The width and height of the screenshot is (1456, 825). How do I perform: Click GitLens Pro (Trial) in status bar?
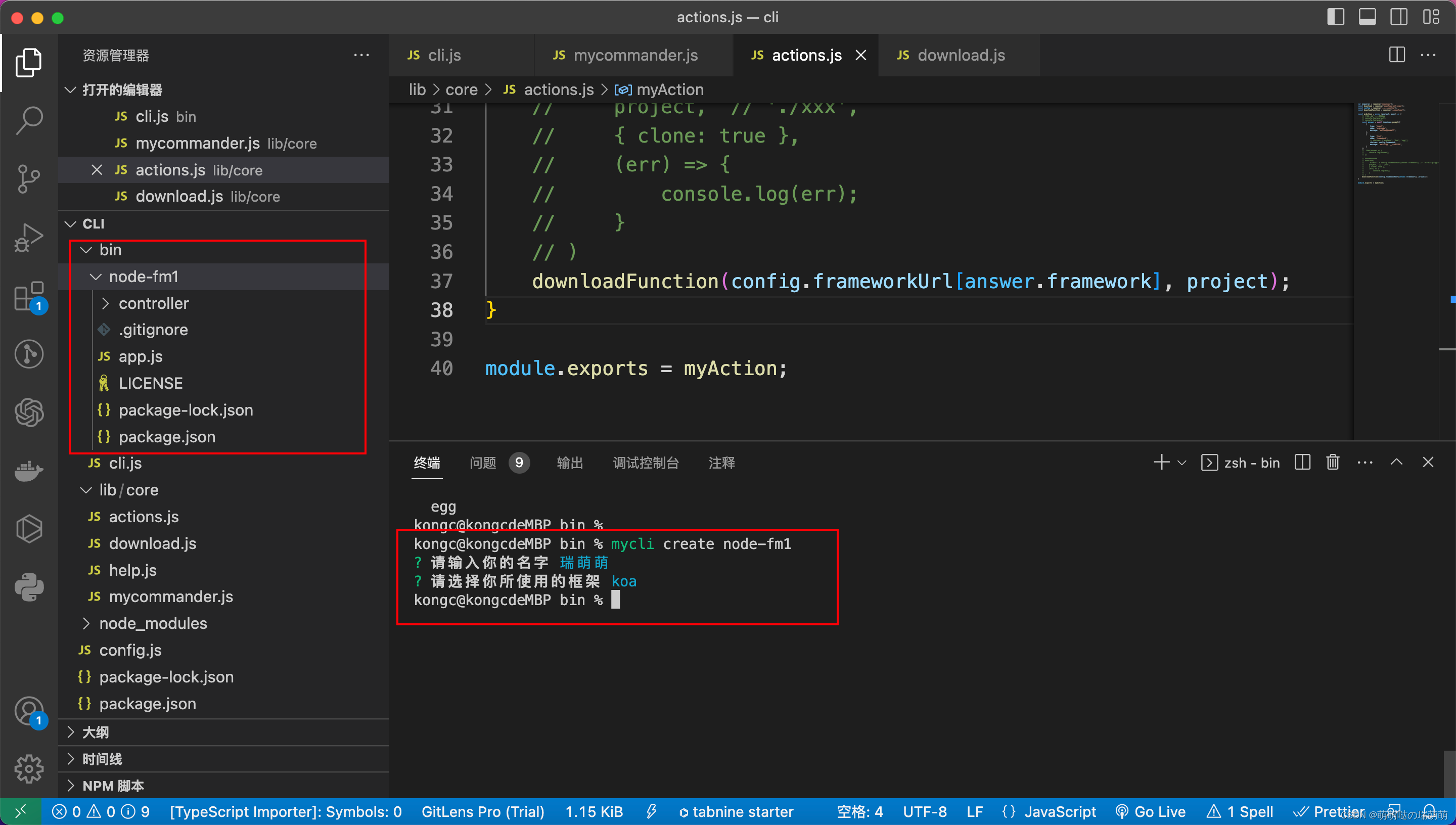pos(483,811)
